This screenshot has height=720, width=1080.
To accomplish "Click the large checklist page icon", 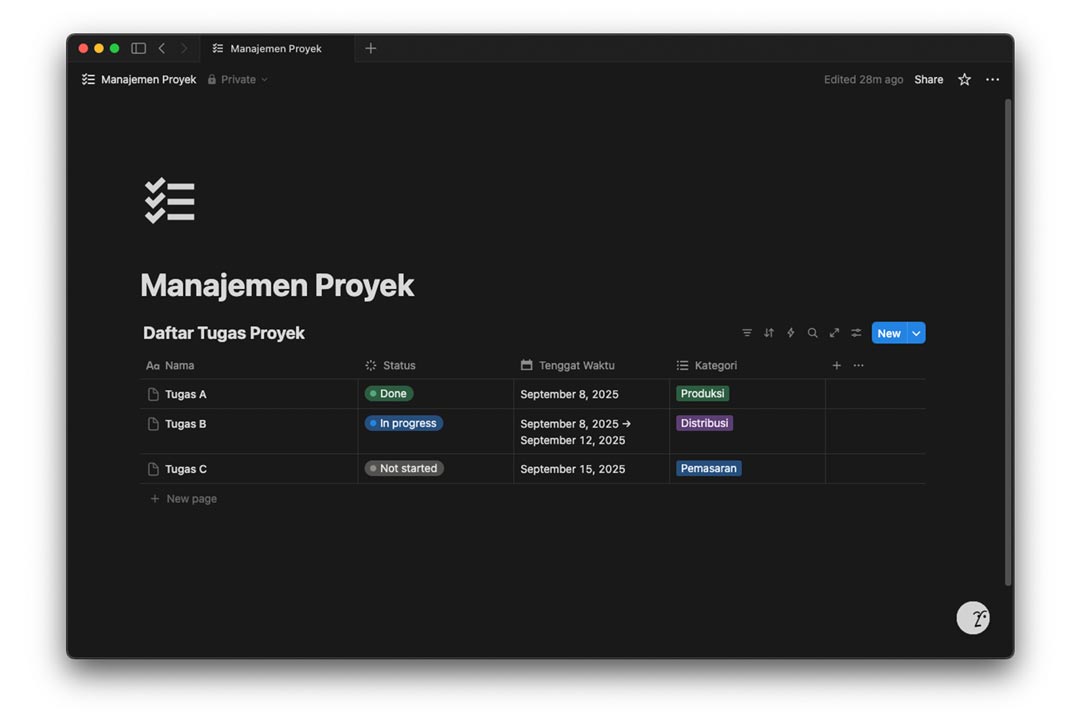I will [169, 200].
